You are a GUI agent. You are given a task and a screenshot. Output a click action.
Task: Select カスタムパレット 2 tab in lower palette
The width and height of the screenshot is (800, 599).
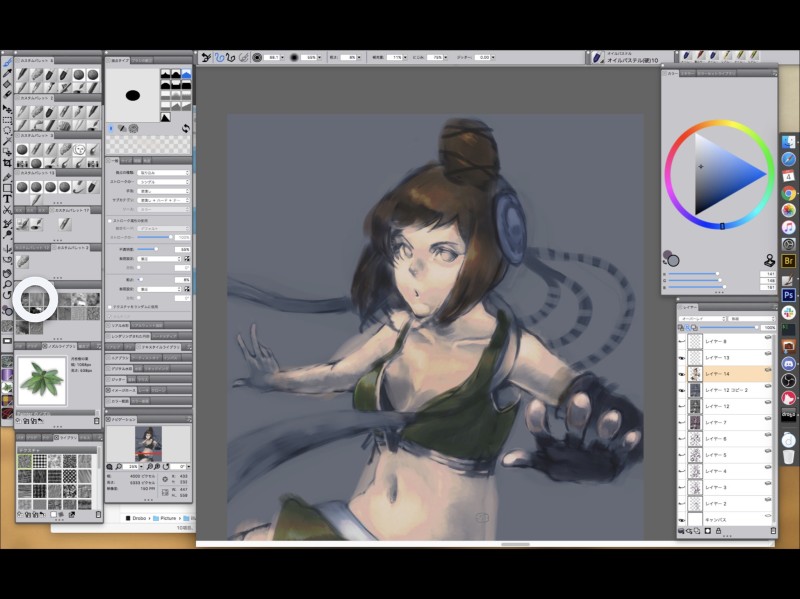tap(72, 248)
